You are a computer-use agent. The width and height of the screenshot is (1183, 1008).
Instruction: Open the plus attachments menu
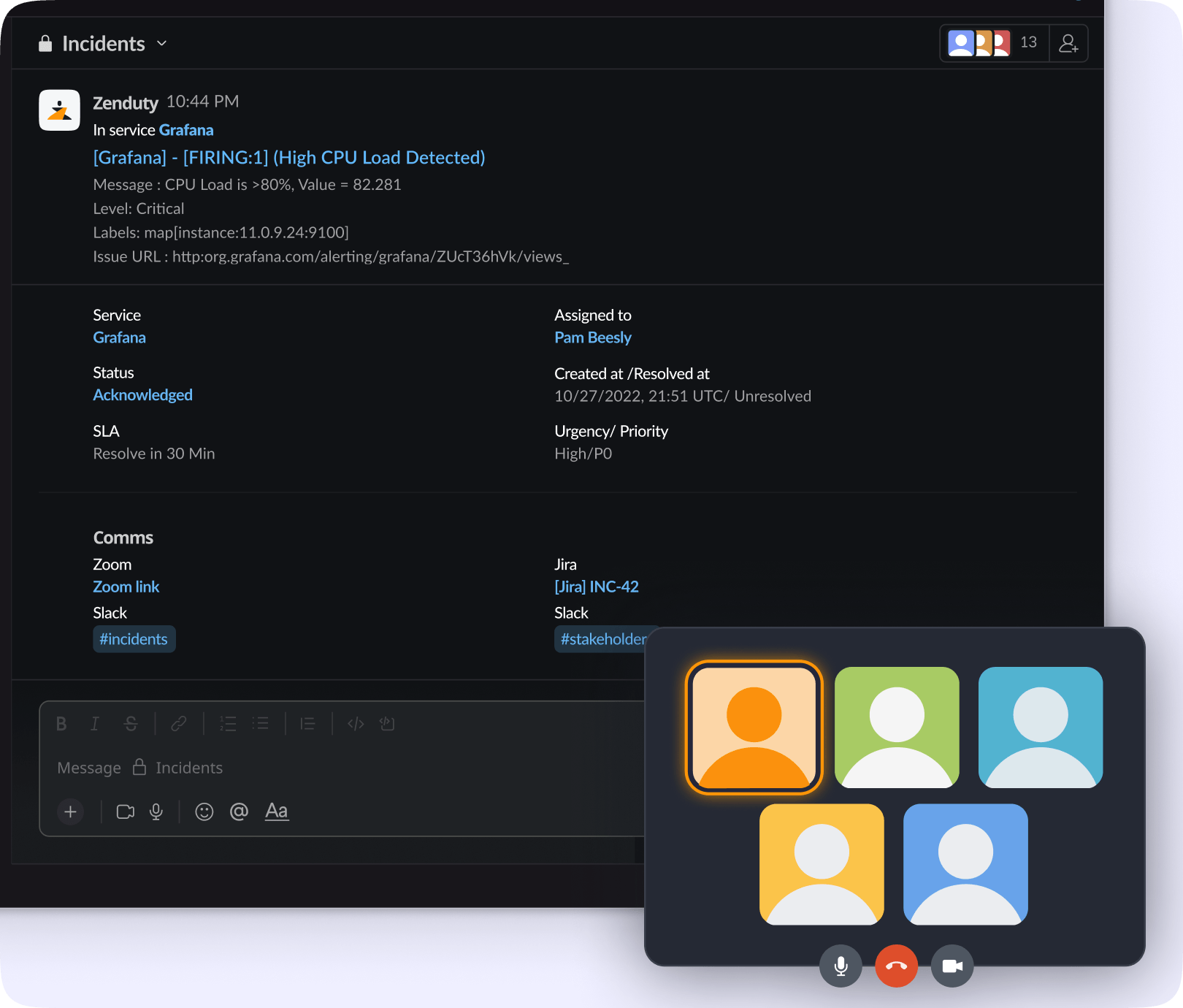pos(70,812)
